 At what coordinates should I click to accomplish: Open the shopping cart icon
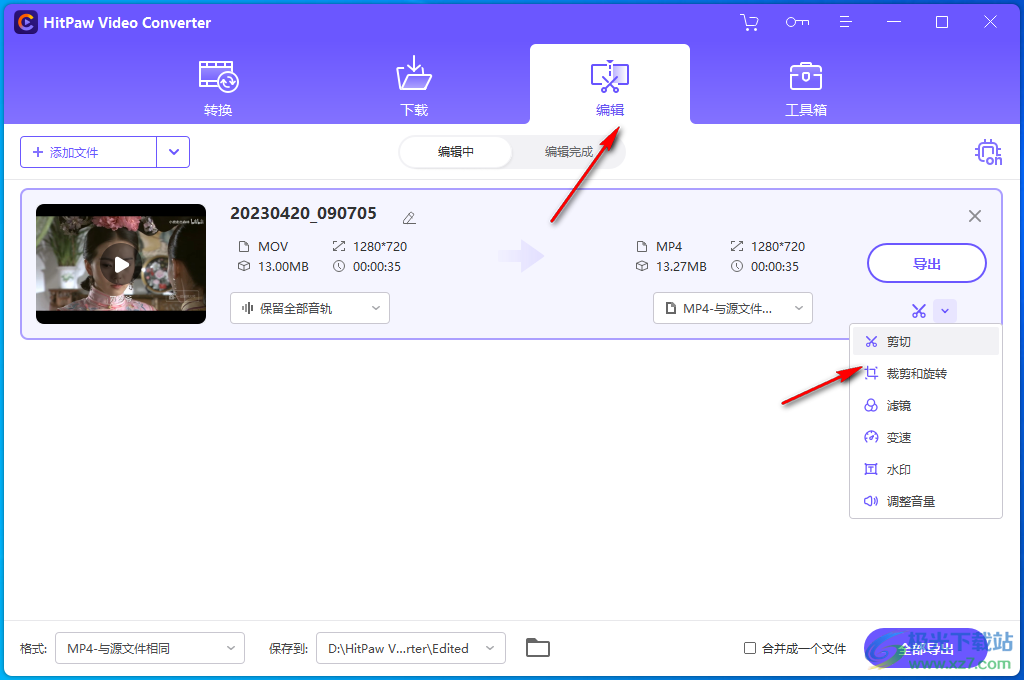click(749, 21)
